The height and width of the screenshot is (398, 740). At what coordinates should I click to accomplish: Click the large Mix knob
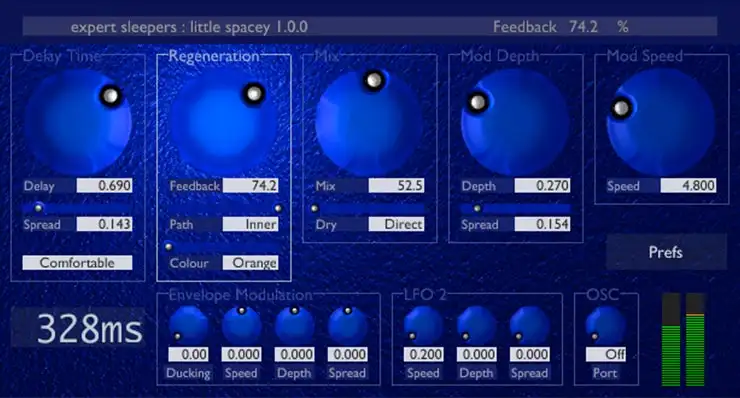[x=370, y=123]
